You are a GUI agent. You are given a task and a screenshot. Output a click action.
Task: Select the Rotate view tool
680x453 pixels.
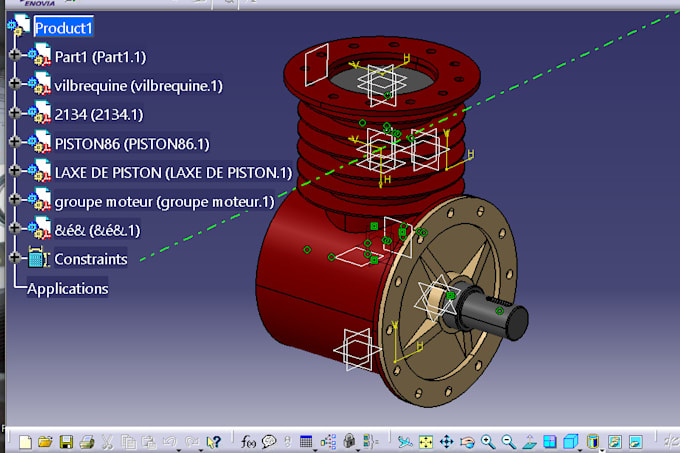point(468,442)
